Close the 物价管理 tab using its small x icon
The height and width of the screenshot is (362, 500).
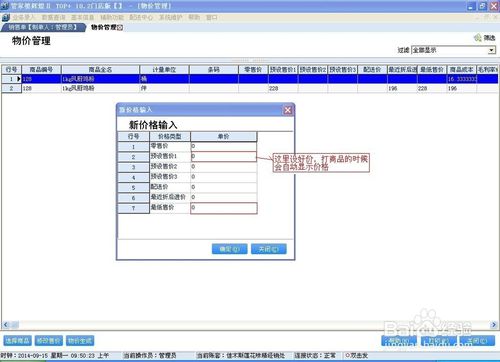120,28
